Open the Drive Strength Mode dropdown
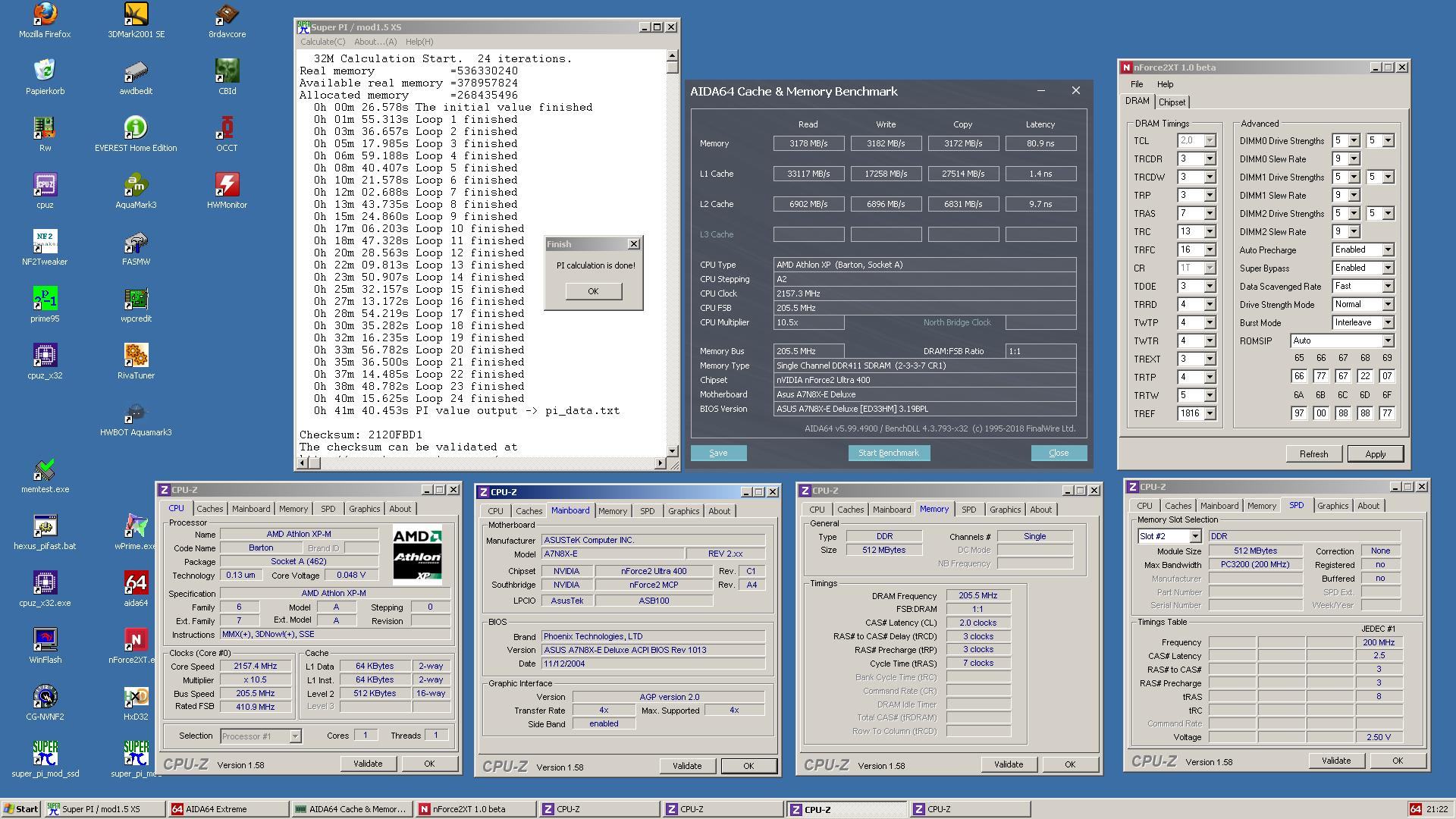The width and height of the screenshot is (1456, 819). pyautogui.click(x=1387, y=304)
